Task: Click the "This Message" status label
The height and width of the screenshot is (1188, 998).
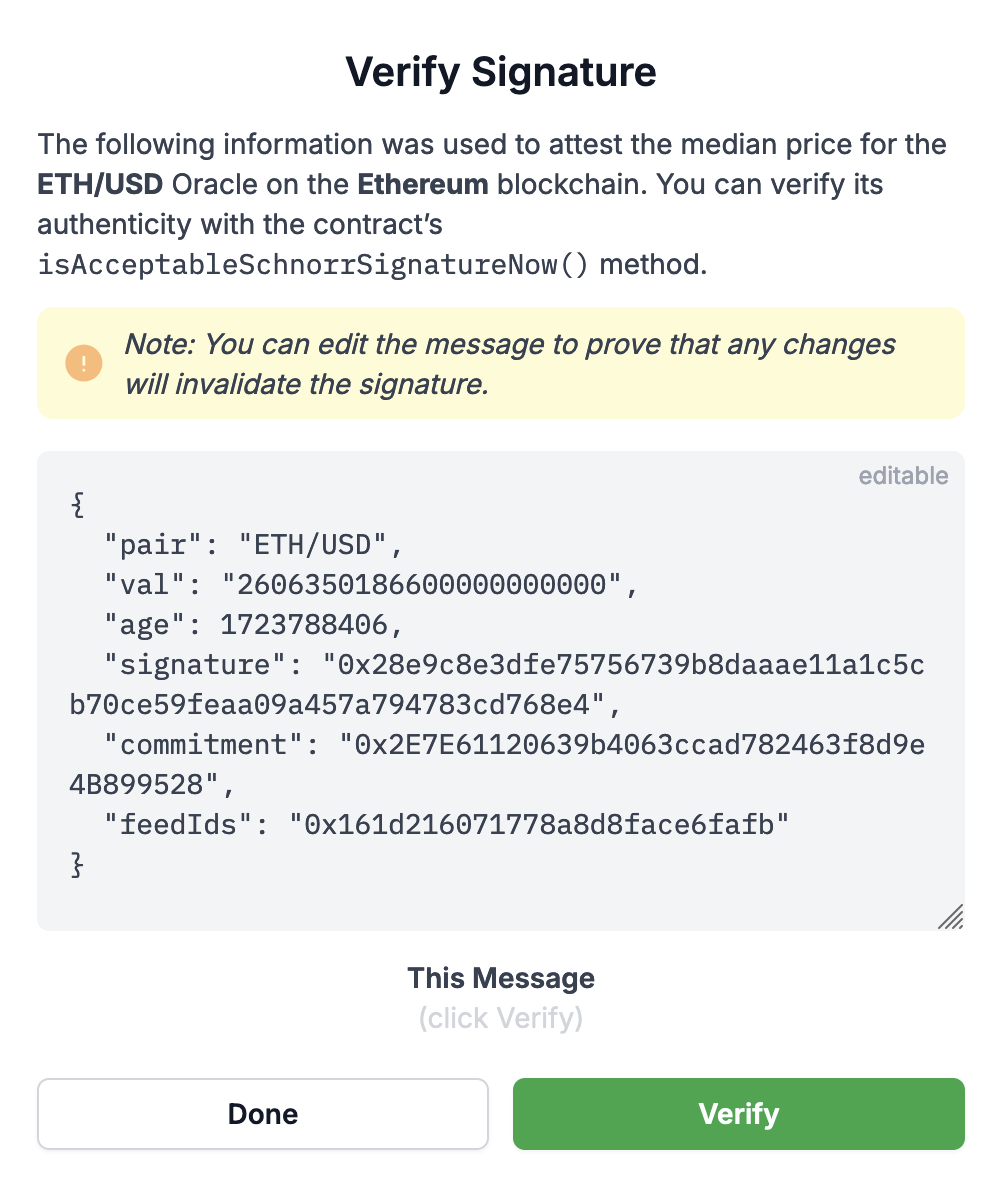Action: [500, 978]
